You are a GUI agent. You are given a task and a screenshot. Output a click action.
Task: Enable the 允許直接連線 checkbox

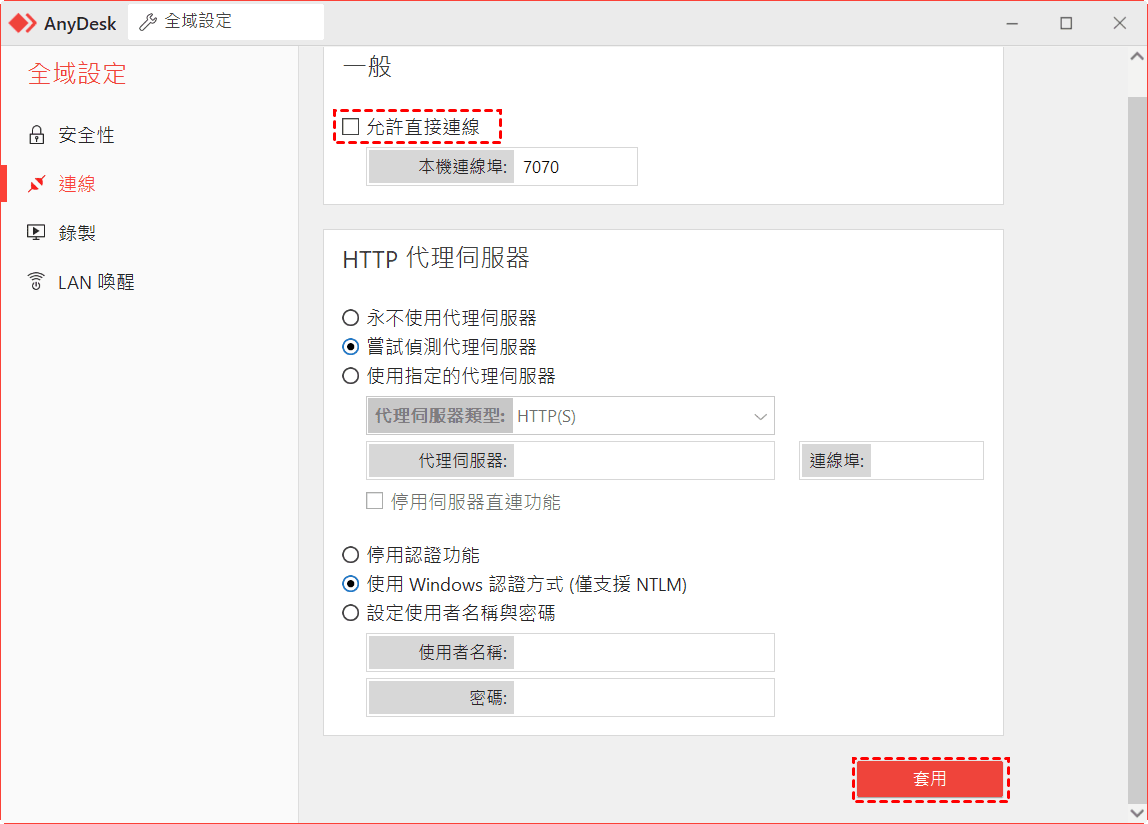tap(351, 127)
